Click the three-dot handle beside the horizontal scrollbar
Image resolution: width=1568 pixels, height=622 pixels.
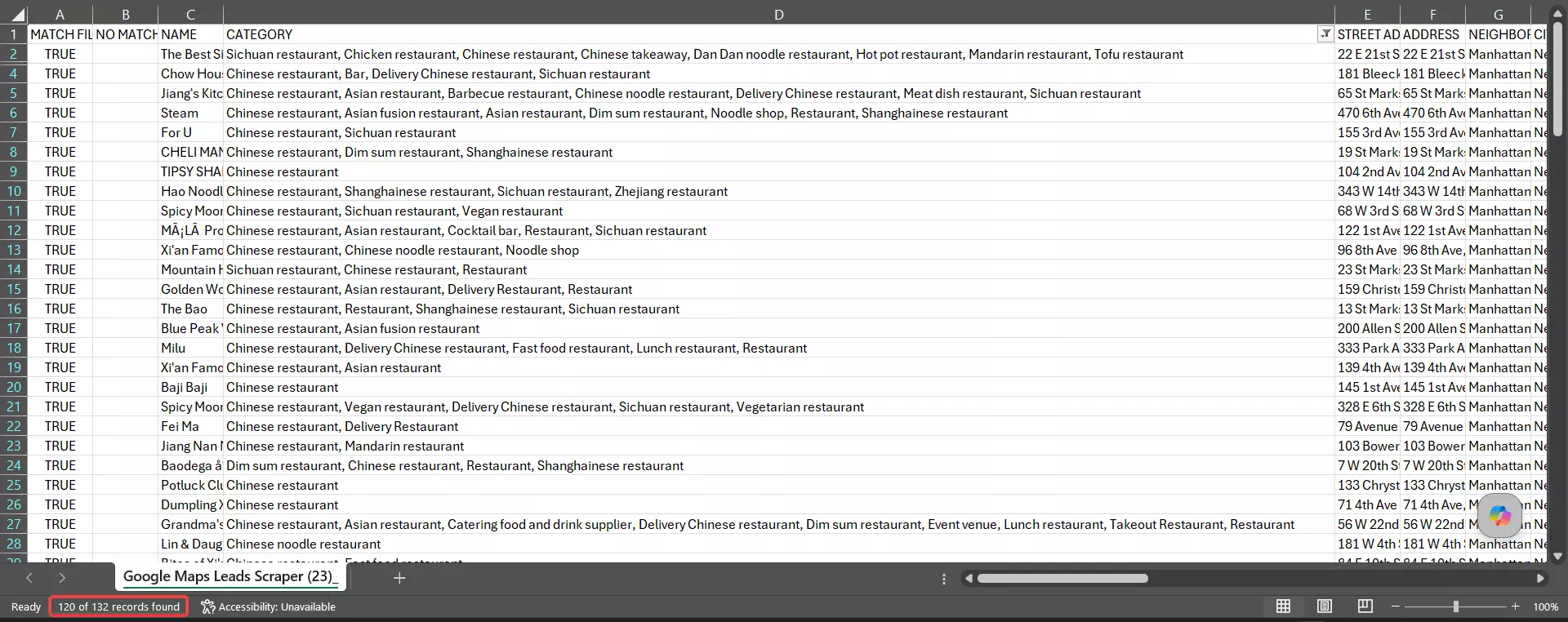[944, 579]
